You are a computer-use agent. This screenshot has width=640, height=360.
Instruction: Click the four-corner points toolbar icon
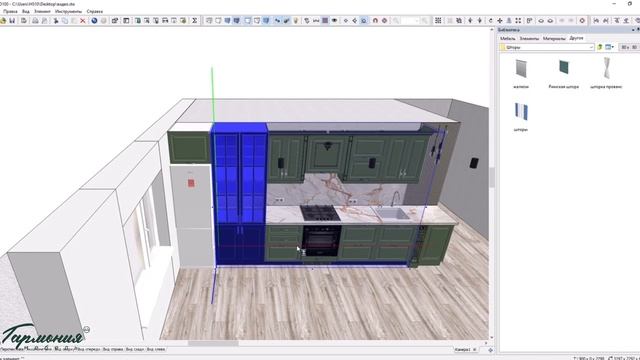518,20
